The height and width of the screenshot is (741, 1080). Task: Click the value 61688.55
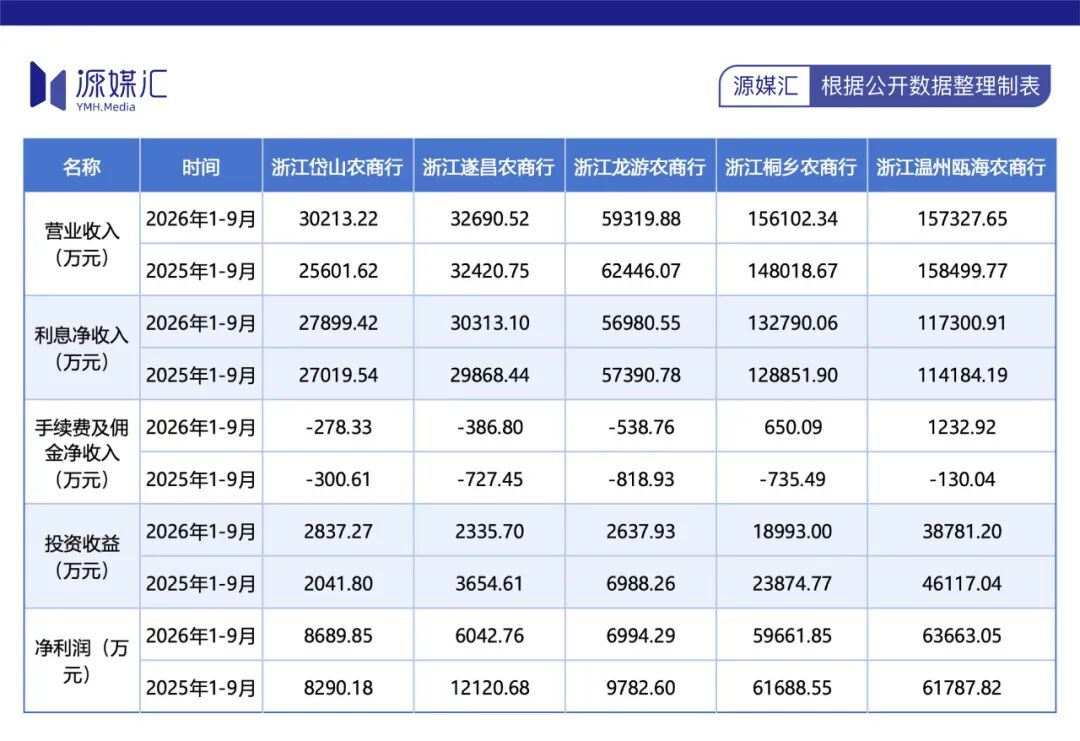[793, 688]
